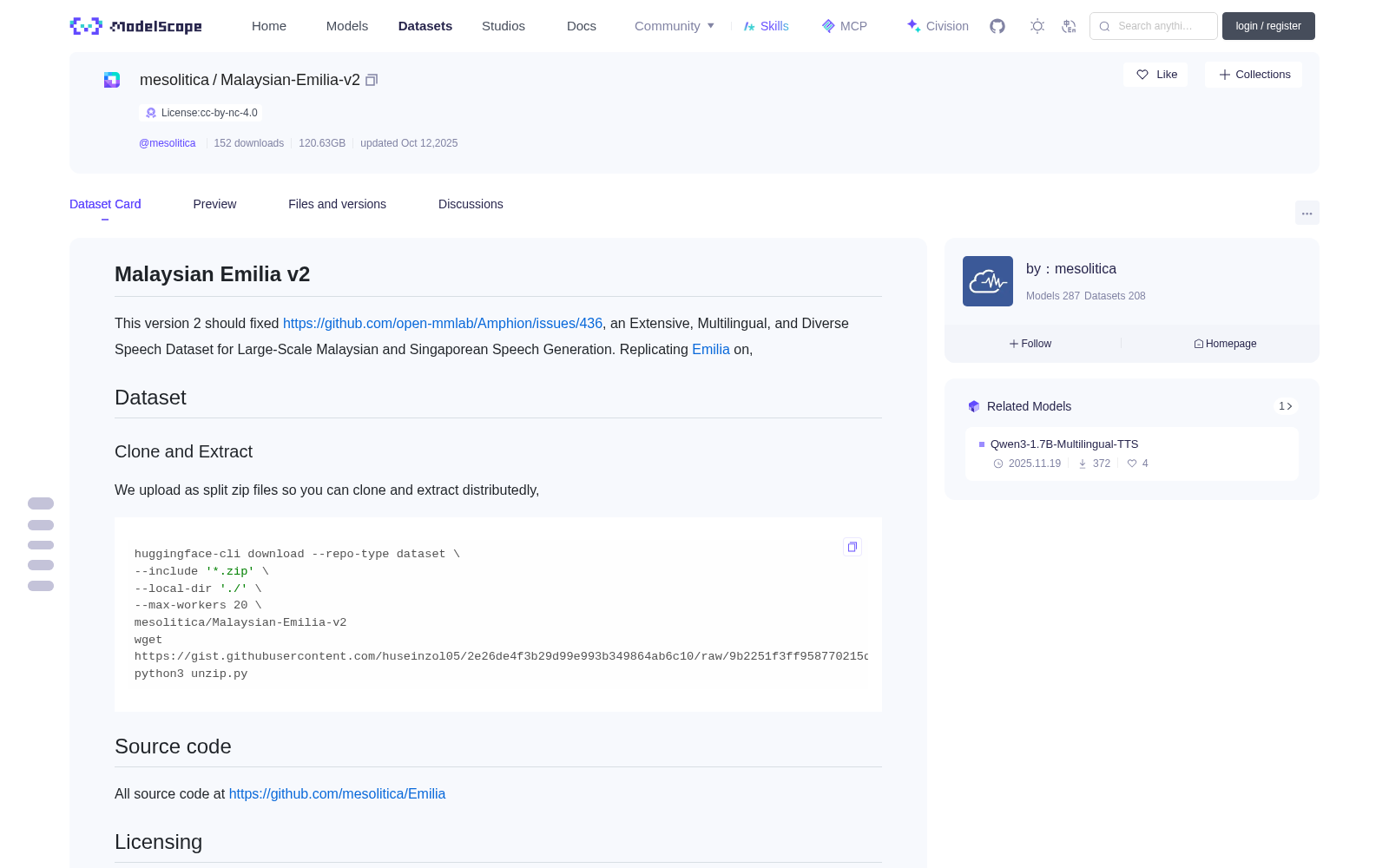Viewport: 1389px width, 868px height.
Task: Click the 'Source code' heading
Action: click(173, 746)
